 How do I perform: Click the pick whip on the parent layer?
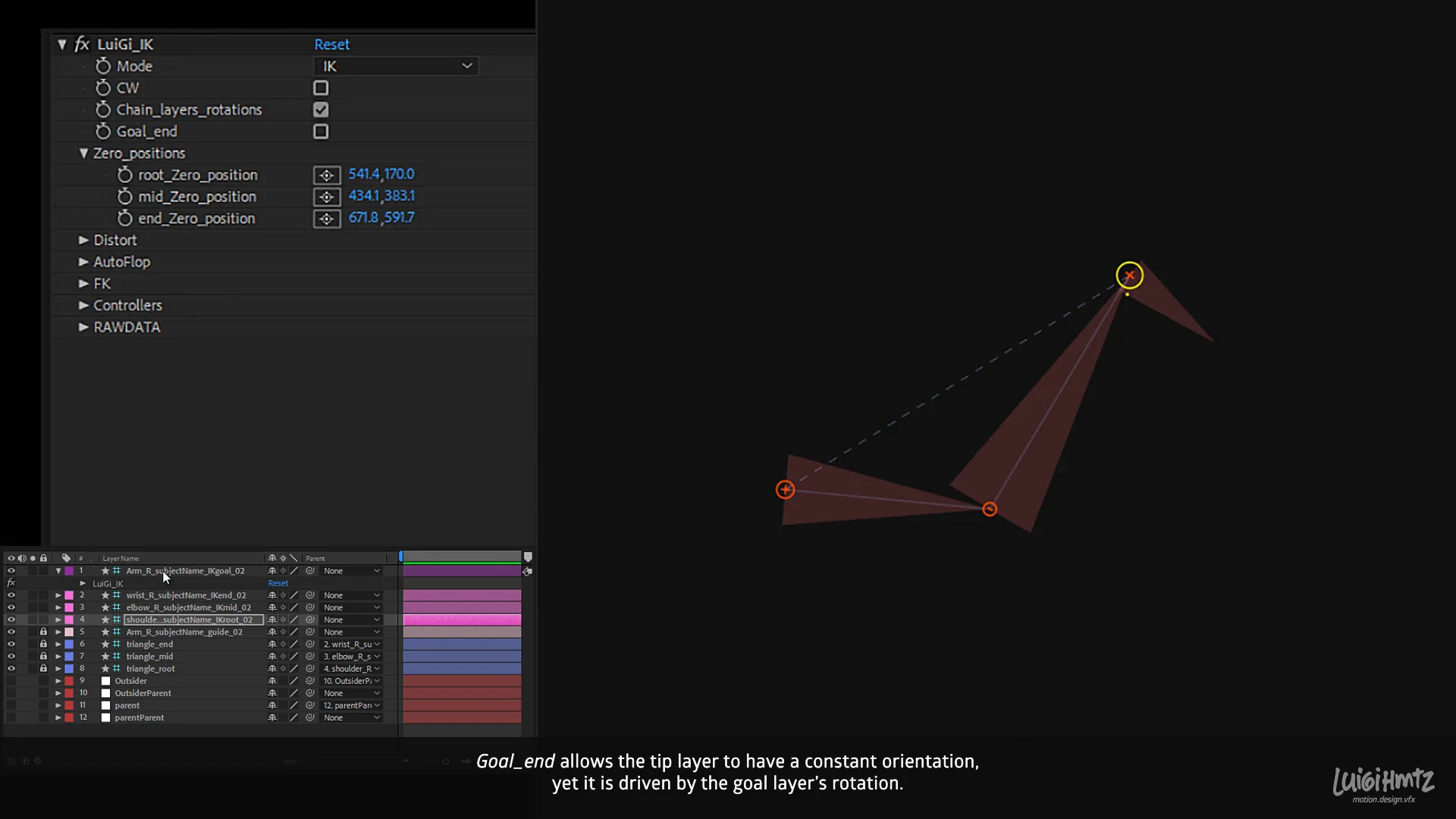(310, 705)
